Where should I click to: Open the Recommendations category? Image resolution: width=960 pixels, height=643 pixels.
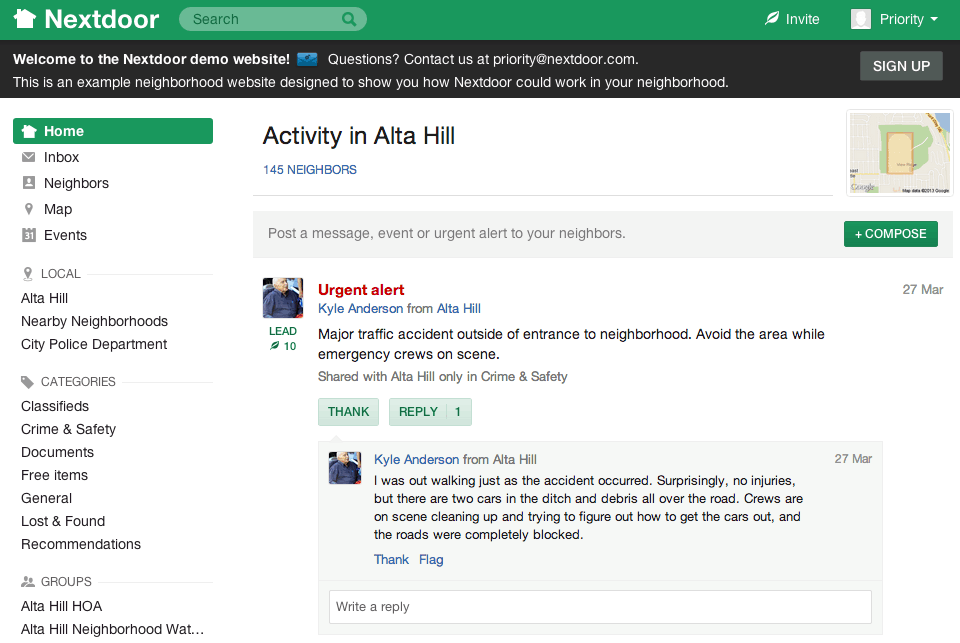click(80, 544)
